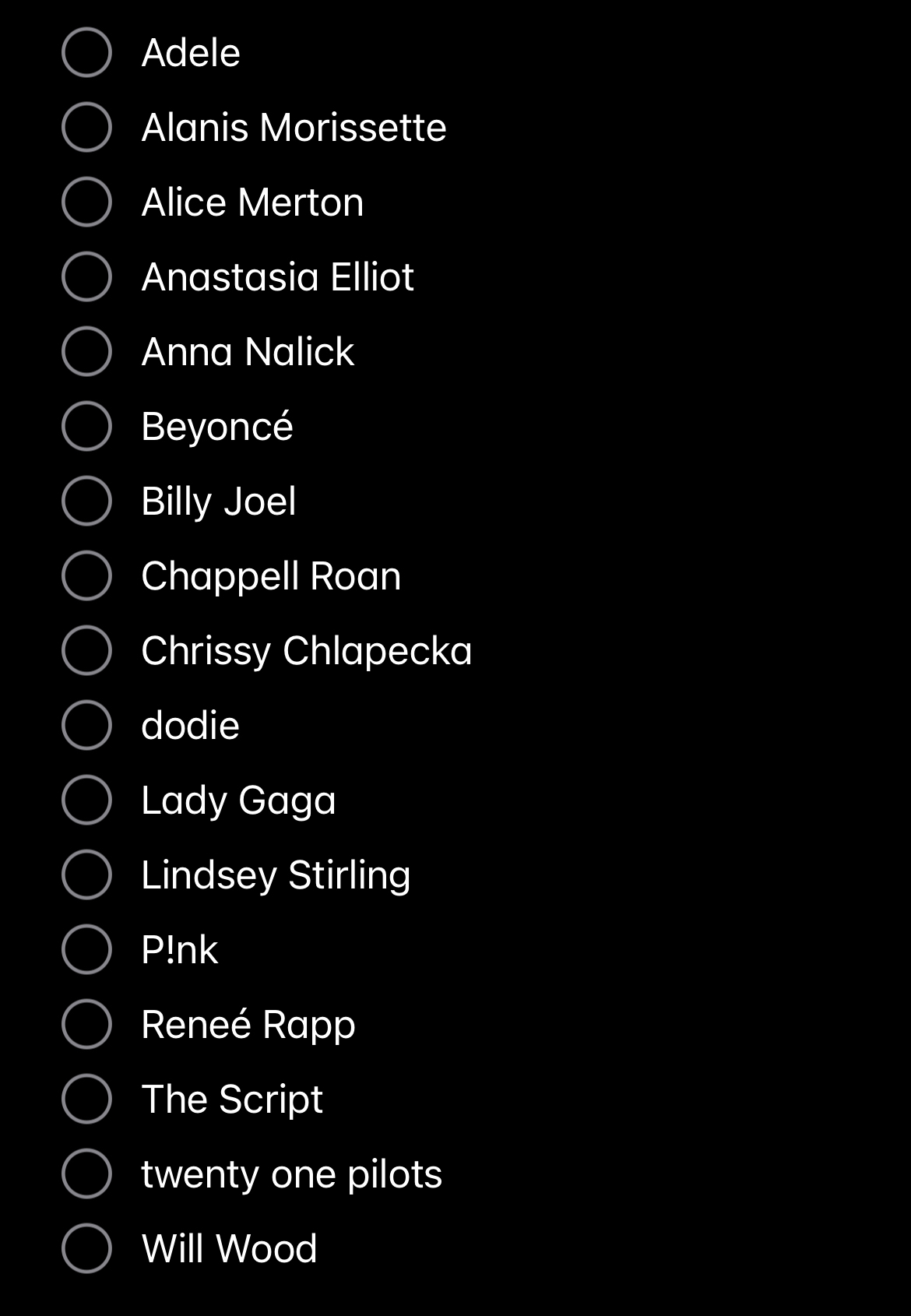Click the twenty one pilots text

click(291, 1174)
